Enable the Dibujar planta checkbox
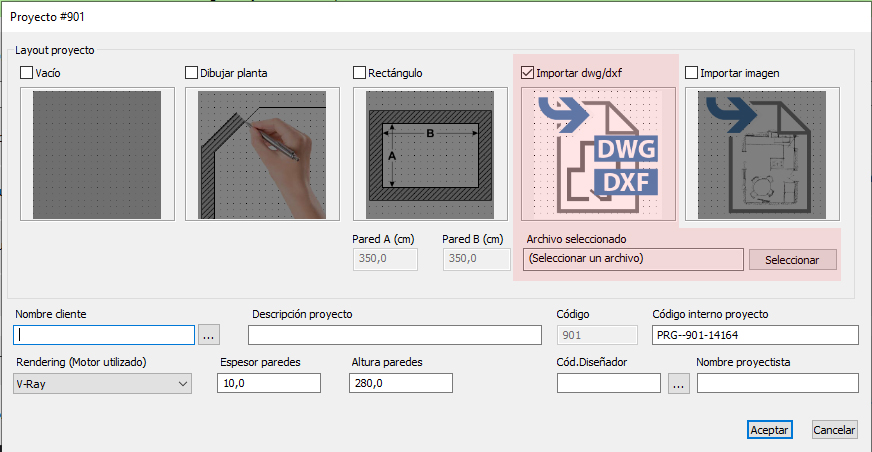This screenshot has height=452, width=872. (x=191, y=73)
